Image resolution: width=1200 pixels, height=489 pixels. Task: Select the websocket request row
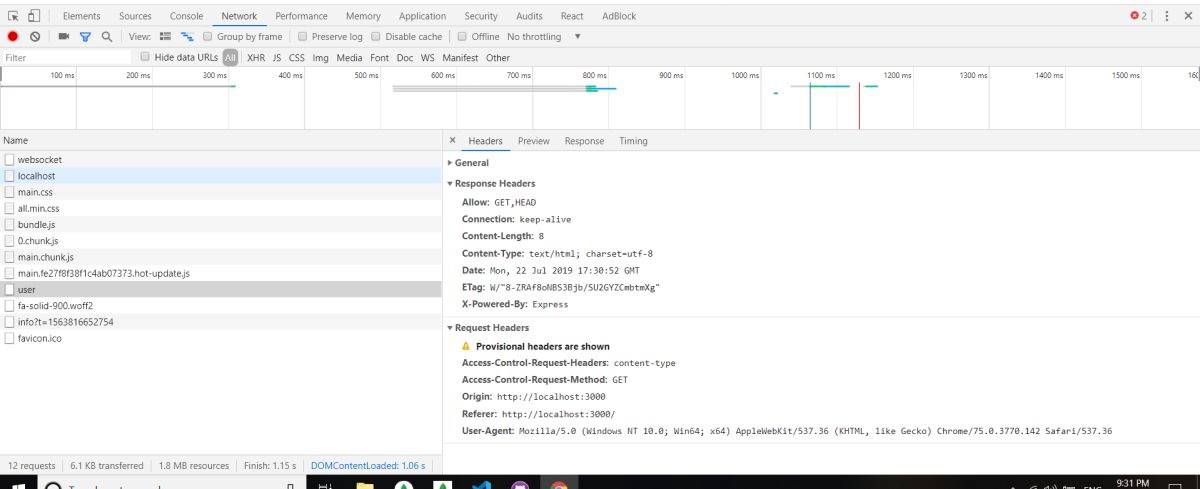pos(220,160)
